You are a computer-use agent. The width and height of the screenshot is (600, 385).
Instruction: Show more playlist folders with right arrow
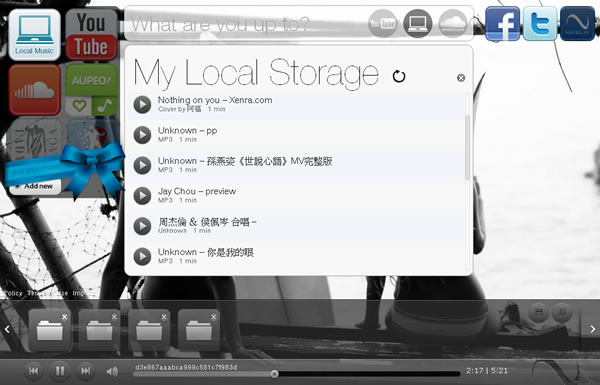click(592, 329)
